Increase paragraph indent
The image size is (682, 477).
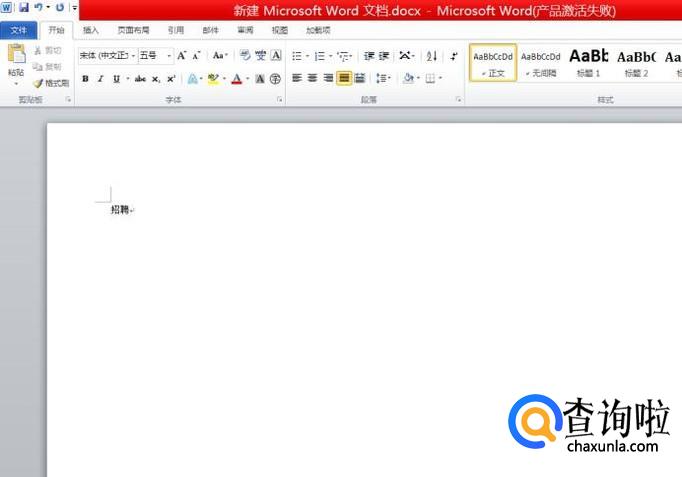[384, 56]
